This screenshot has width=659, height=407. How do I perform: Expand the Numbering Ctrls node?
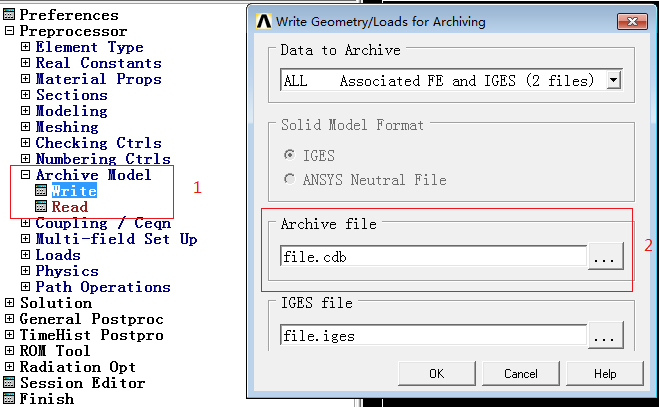(x=26, y=159)
